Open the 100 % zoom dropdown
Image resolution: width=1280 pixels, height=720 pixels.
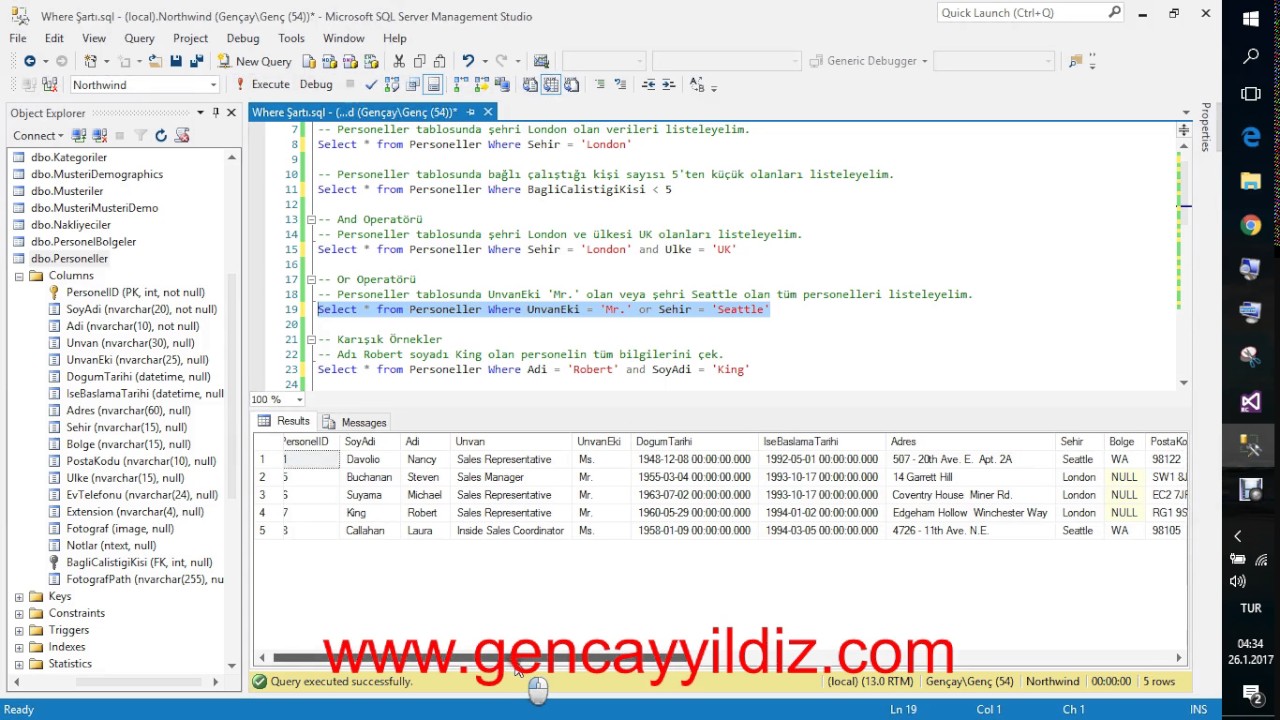tap(299, 400)
